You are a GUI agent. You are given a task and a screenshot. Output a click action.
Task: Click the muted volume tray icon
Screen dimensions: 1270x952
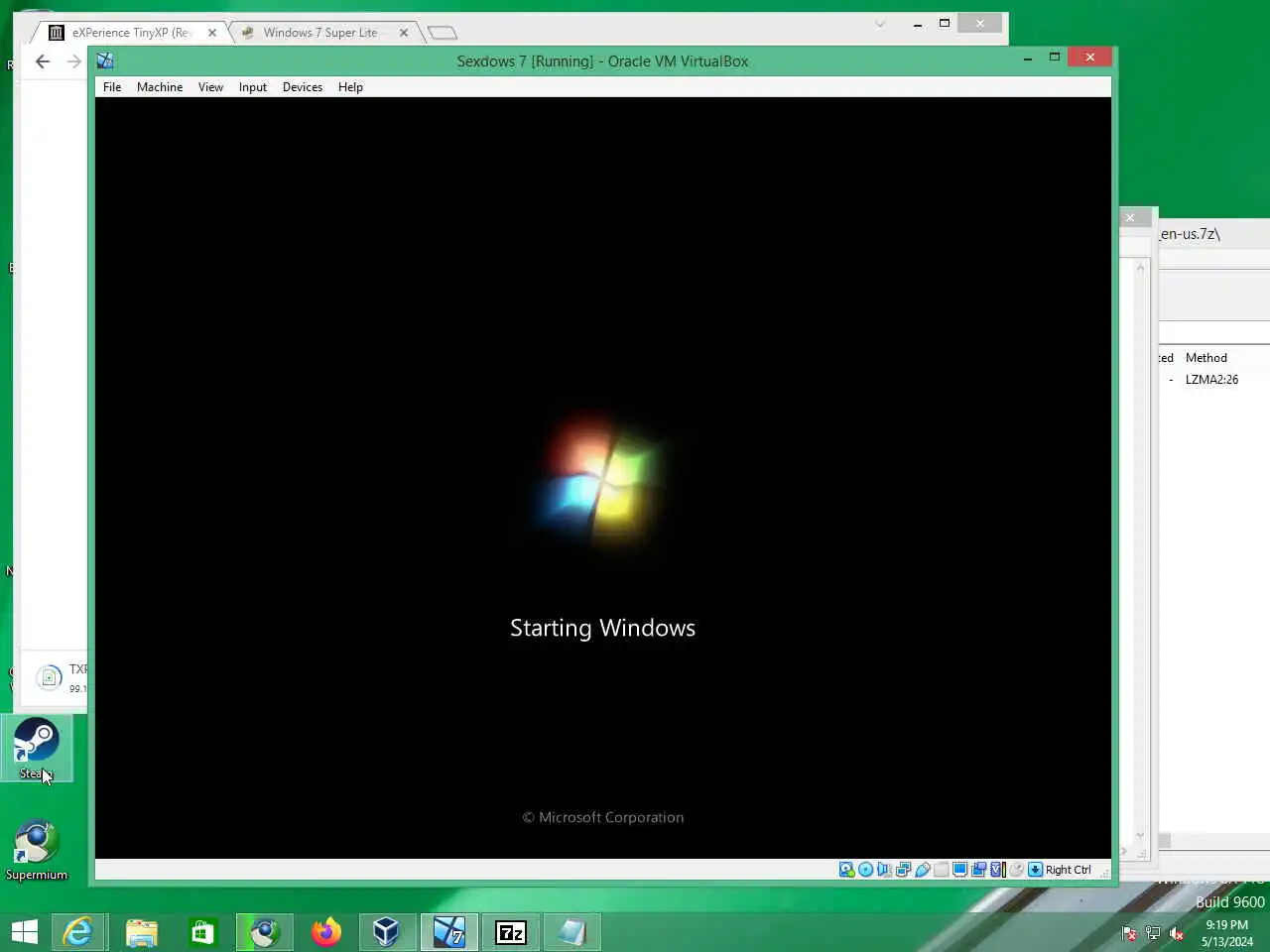pyautogui.click(x=1177, y=933)
